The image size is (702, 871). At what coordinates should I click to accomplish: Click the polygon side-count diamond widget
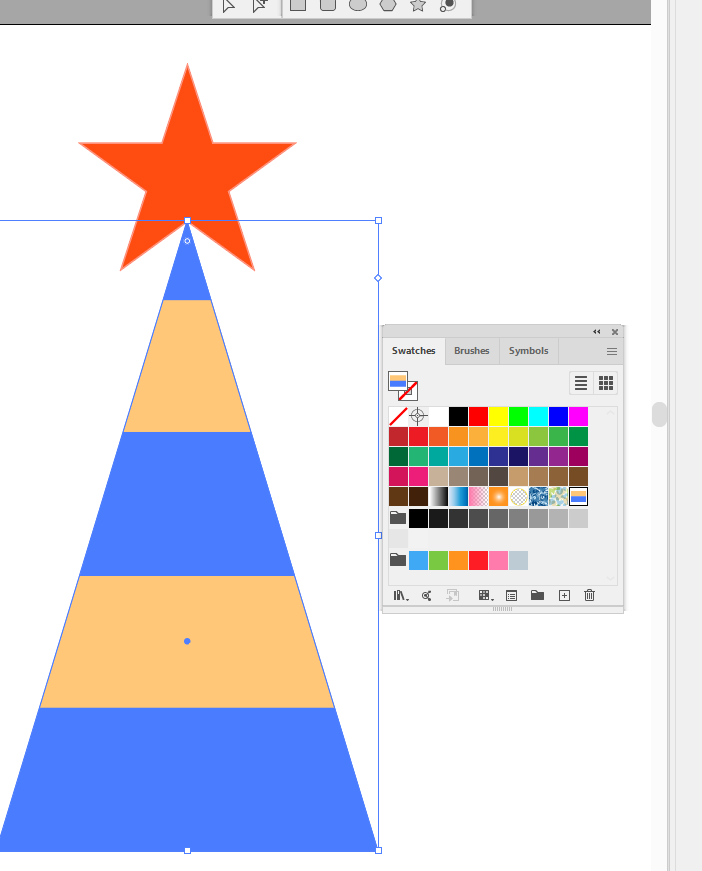[x=378, y=278]
